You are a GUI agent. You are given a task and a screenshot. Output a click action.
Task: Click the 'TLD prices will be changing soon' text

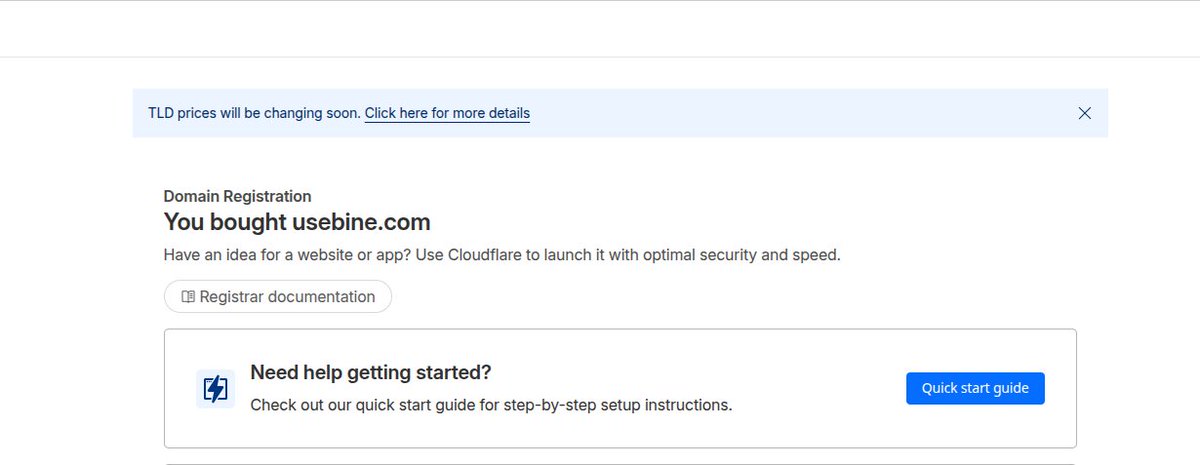254,113
